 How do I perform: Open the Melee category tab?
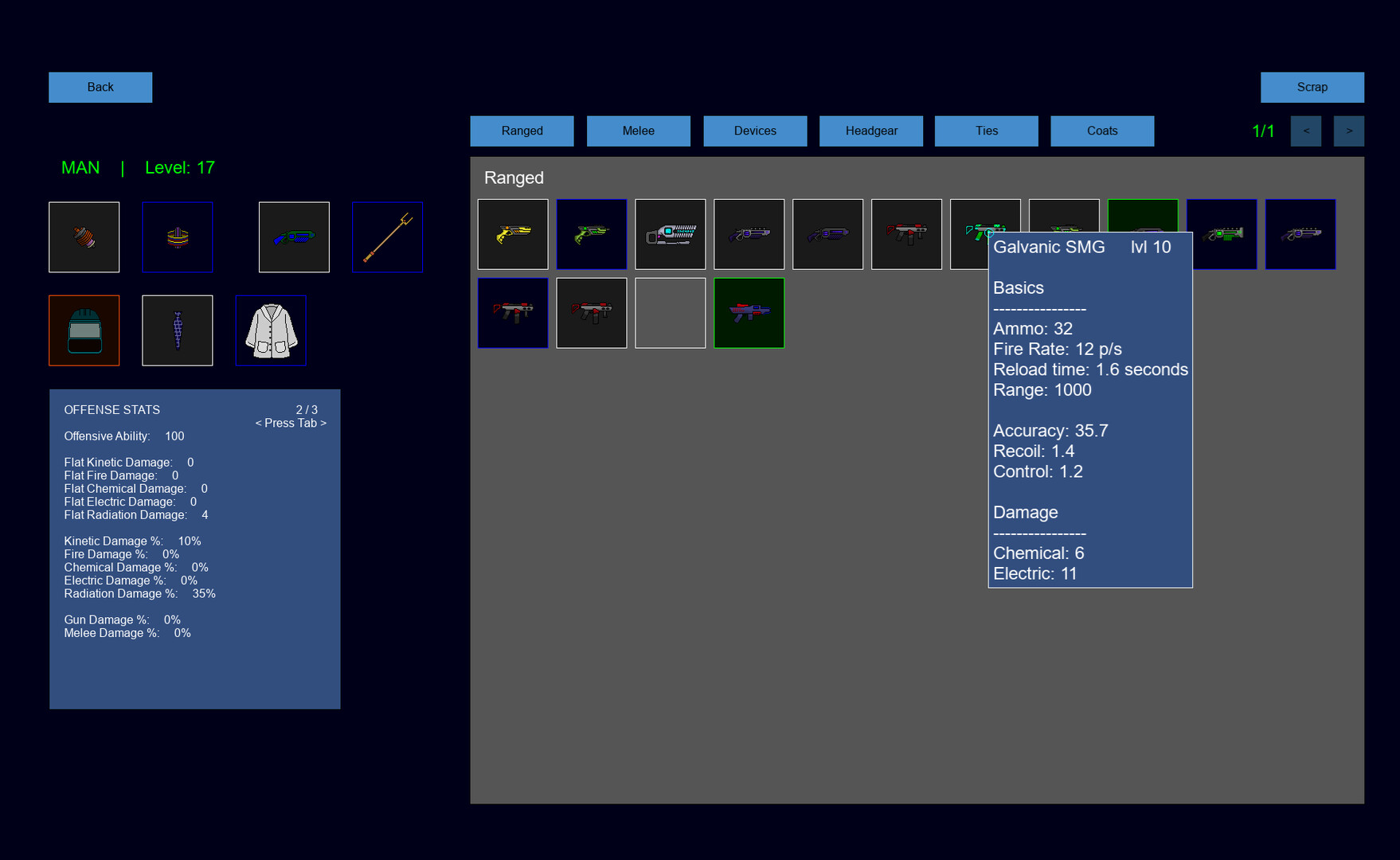(639, 131)
